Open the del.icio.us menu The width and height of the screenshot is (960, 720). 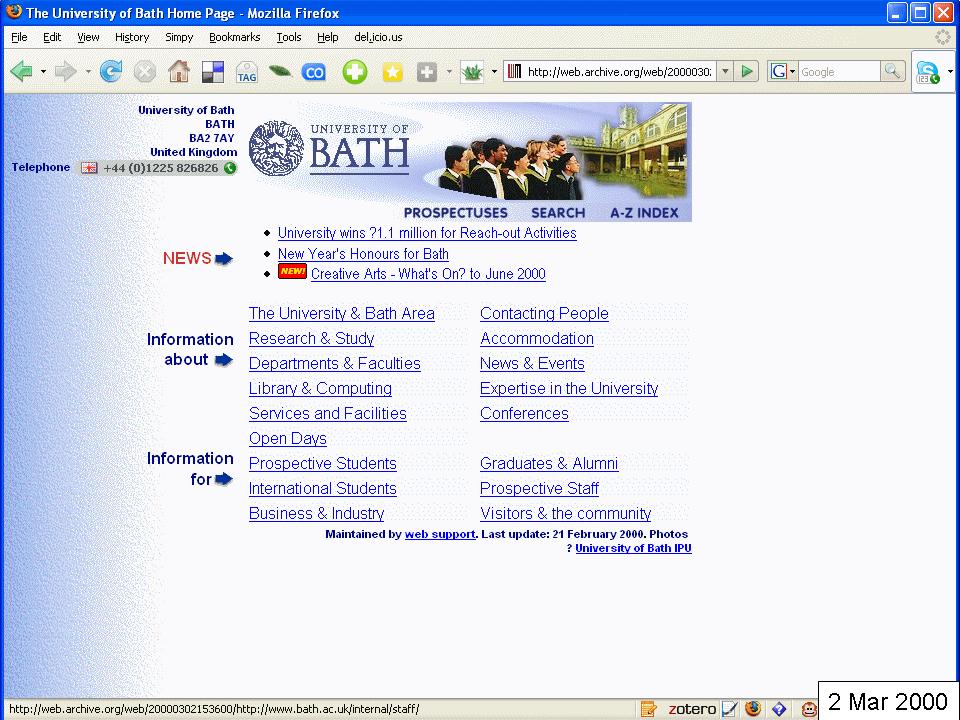378,37
